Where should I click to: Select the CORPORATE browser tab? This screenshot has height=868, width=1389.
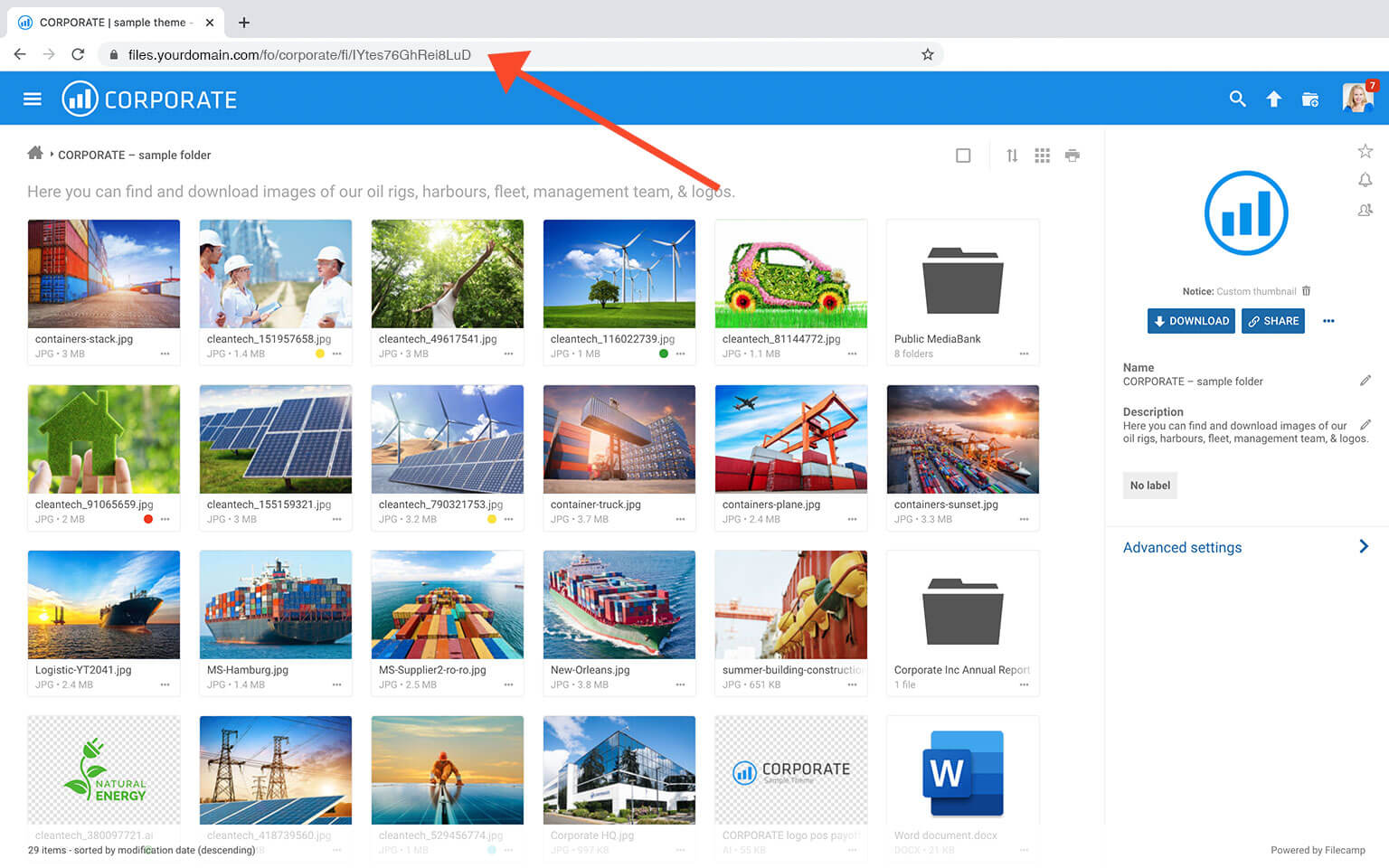click(x=113, y=23)
